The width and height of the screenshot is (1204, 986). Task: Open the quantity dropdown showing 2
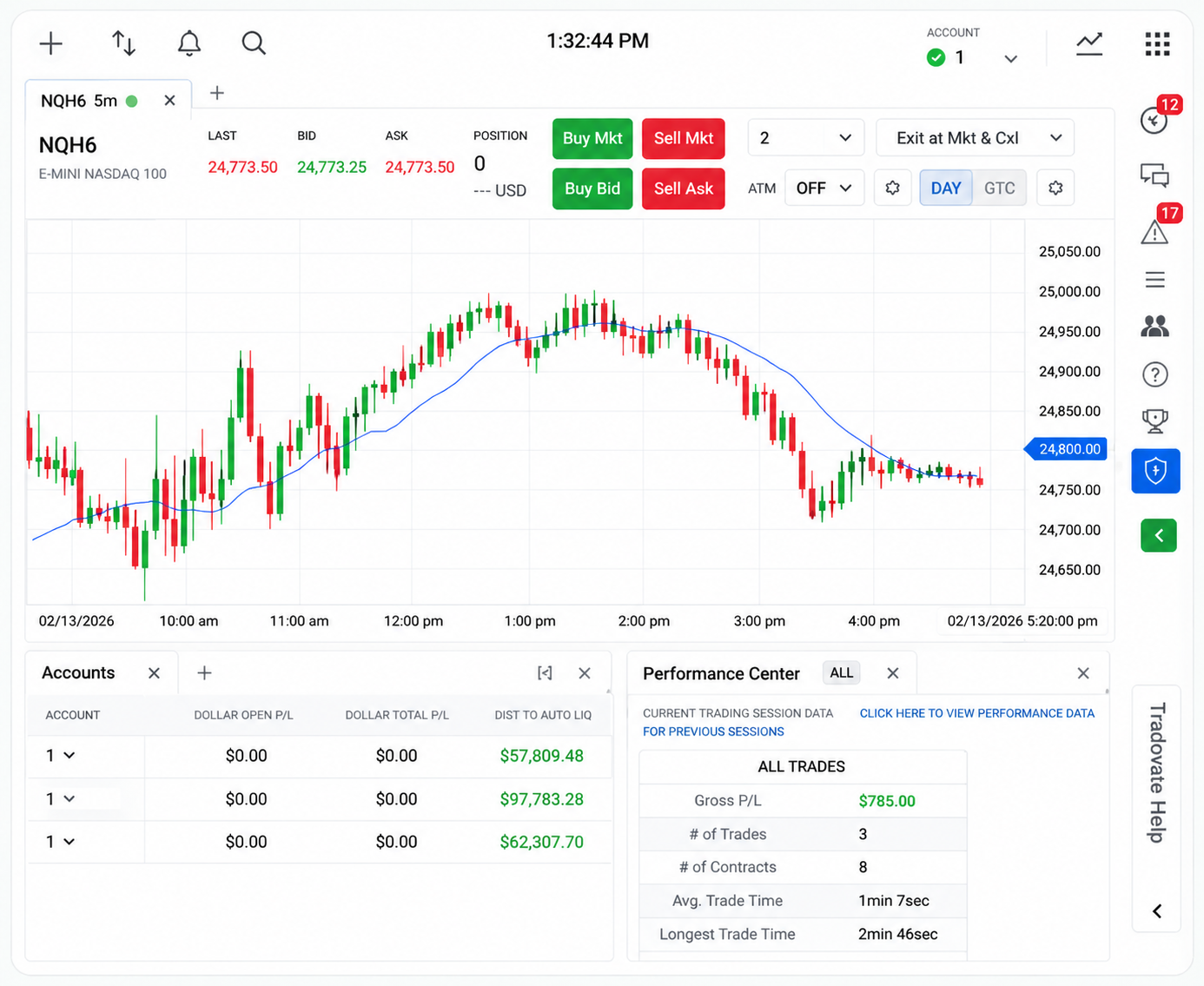point(805,138)
